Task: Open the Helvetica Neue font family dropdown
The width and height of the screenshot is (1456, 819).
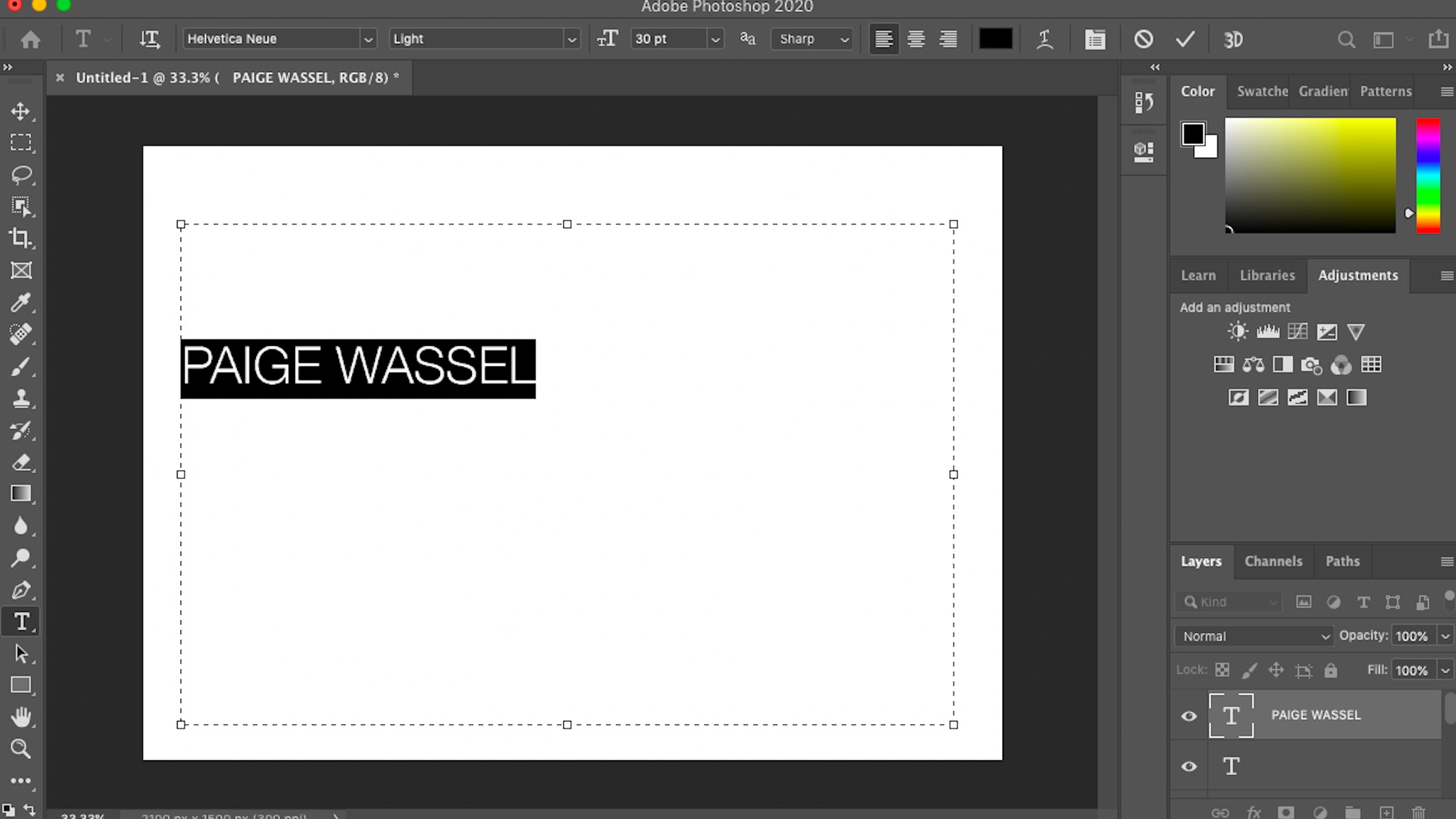Action: coord(367,40)
